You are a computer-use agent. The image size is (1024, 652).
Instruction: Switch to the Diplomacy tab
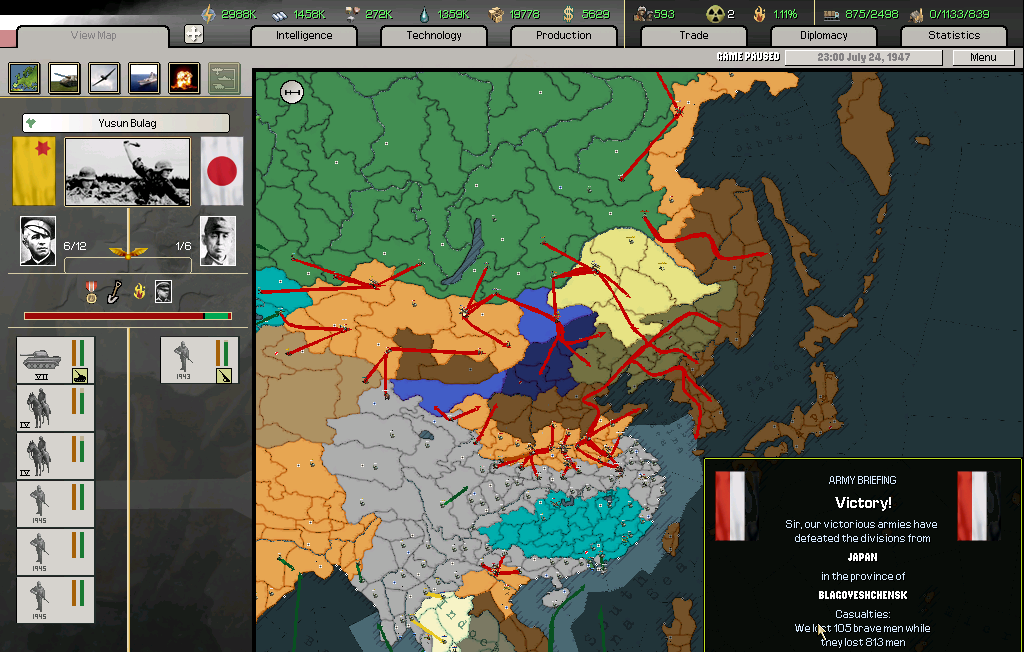point(824,35)
